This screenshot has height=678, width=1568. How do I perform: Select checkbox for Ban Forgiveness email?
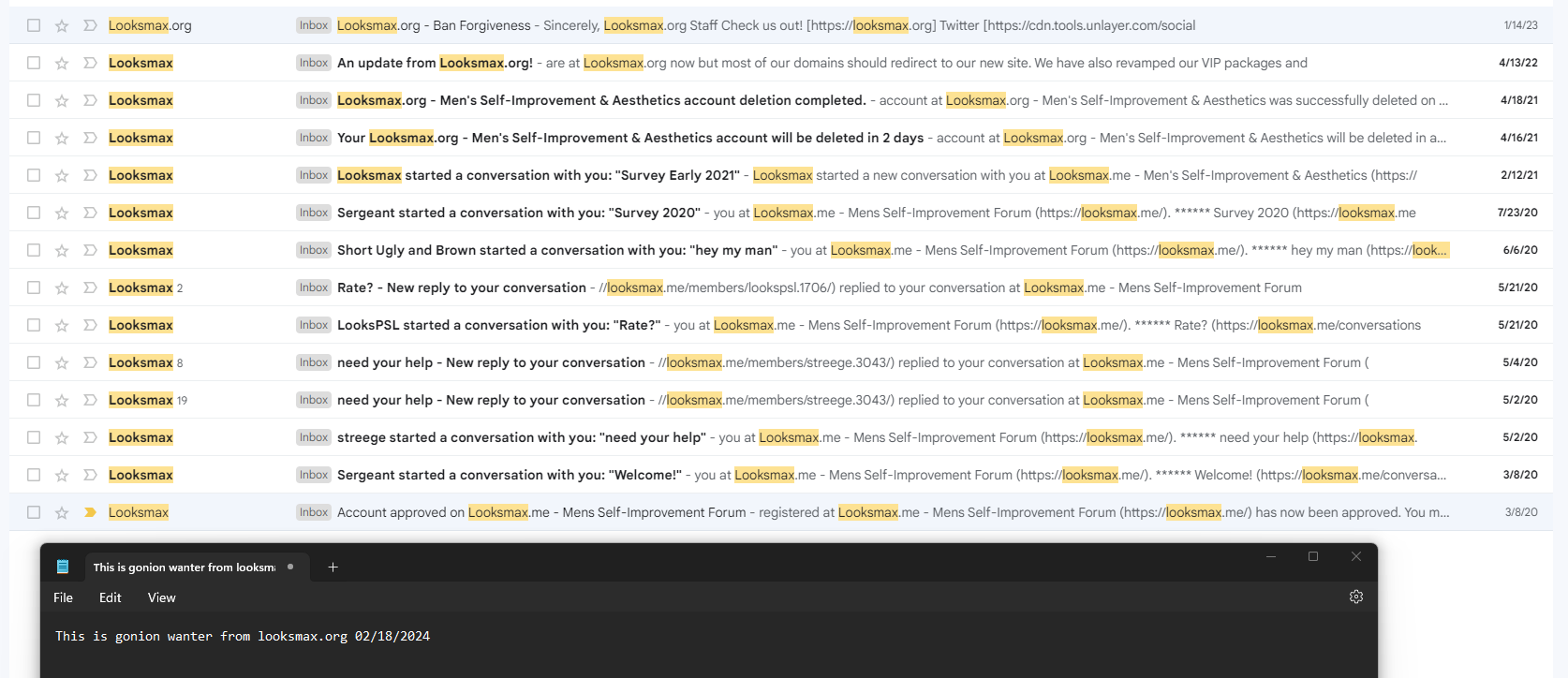pos(34,25)
